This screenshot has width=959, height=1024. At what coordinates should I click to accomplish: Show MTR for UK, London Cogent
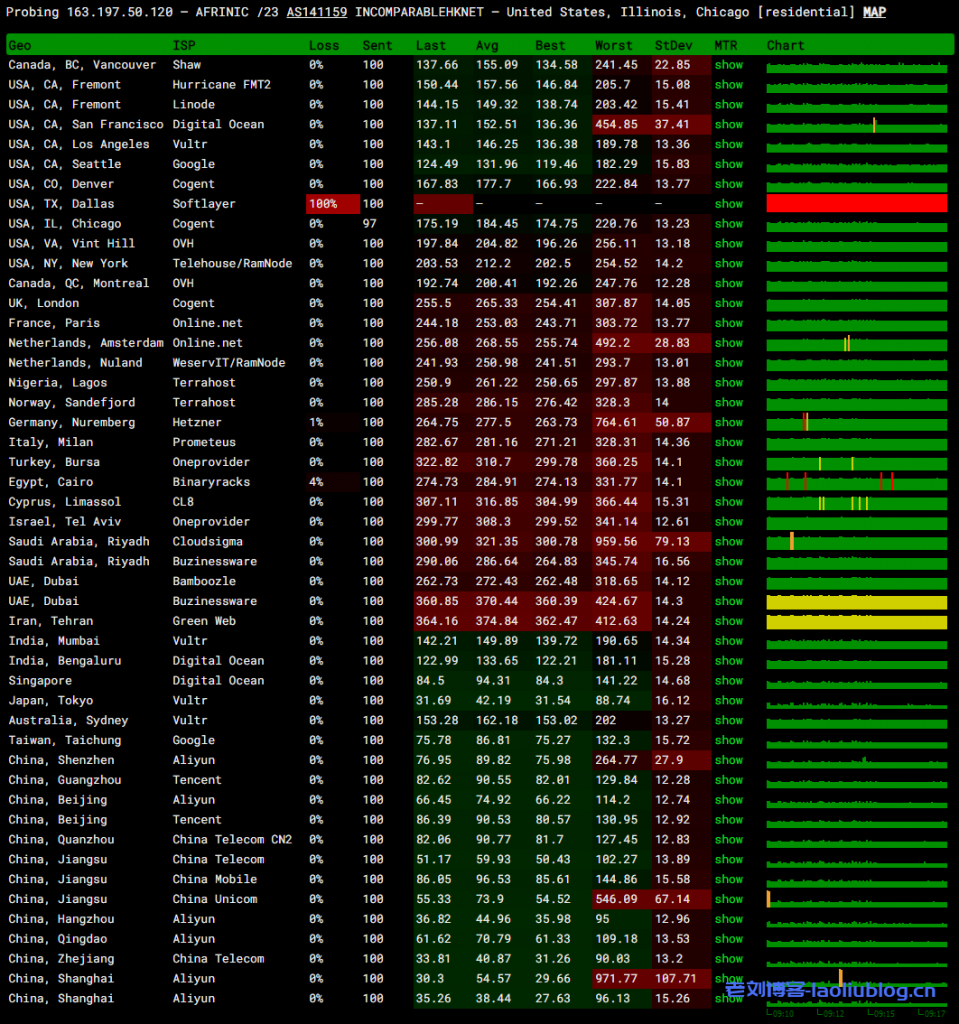coord(729,303)
